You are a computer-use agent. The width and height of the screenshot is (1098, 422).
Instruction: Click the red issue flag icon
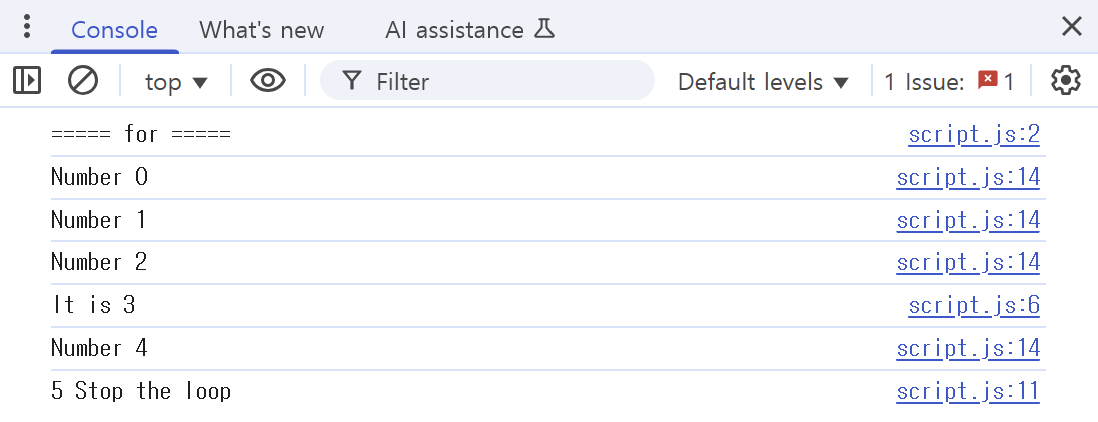(x=988, y=81)
